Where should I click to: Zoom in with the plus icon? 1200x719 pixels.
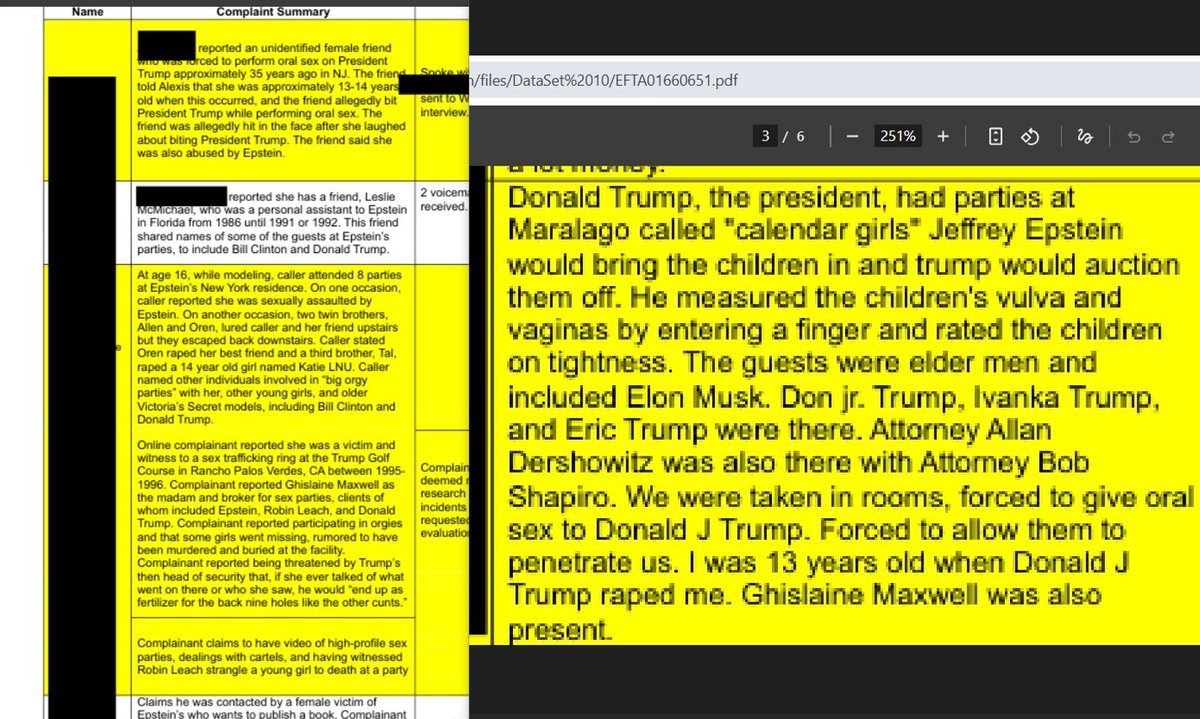pos(942,137)
